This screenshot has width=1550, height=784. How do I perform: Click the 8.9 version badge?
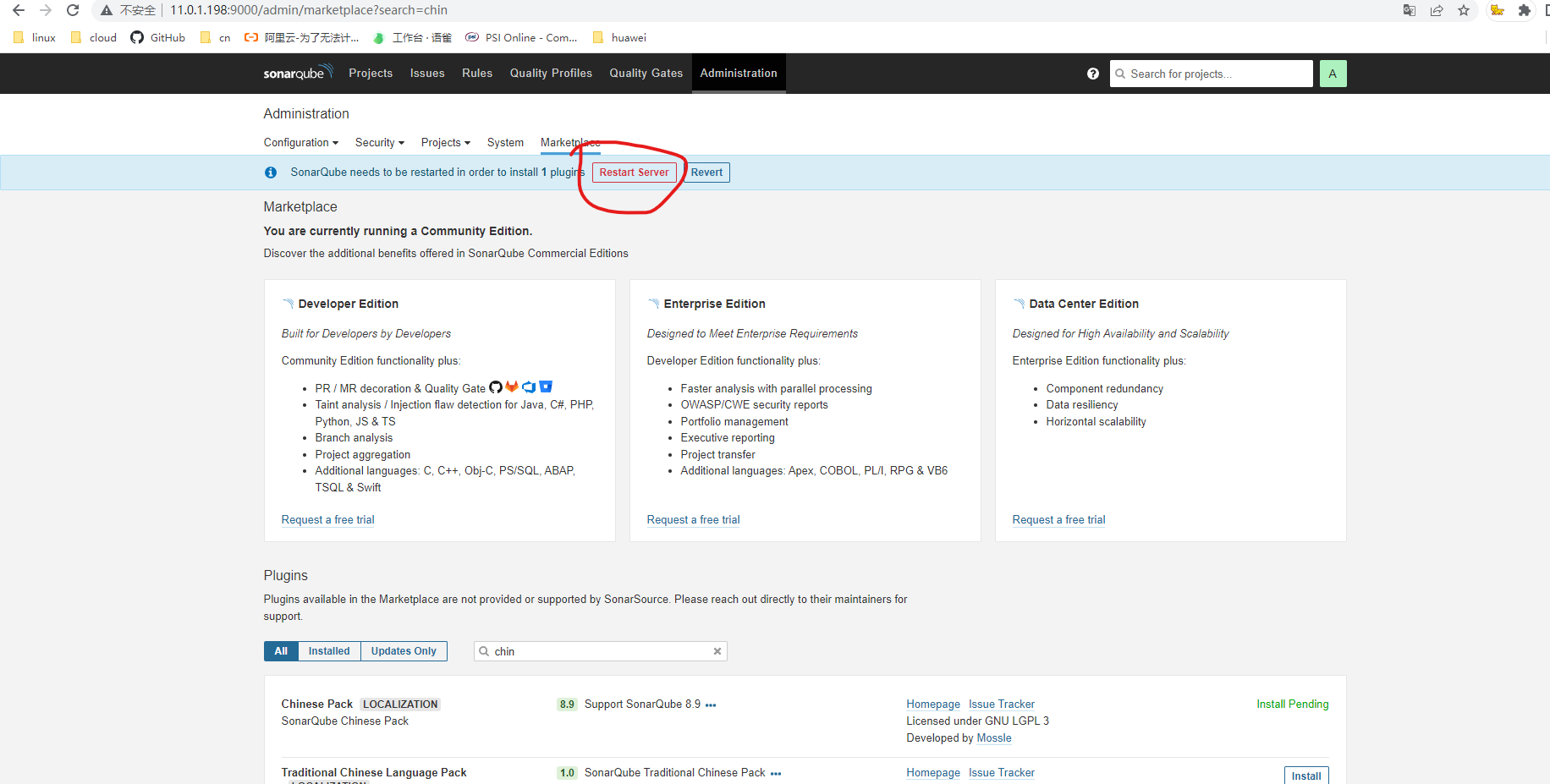[567, 705]
